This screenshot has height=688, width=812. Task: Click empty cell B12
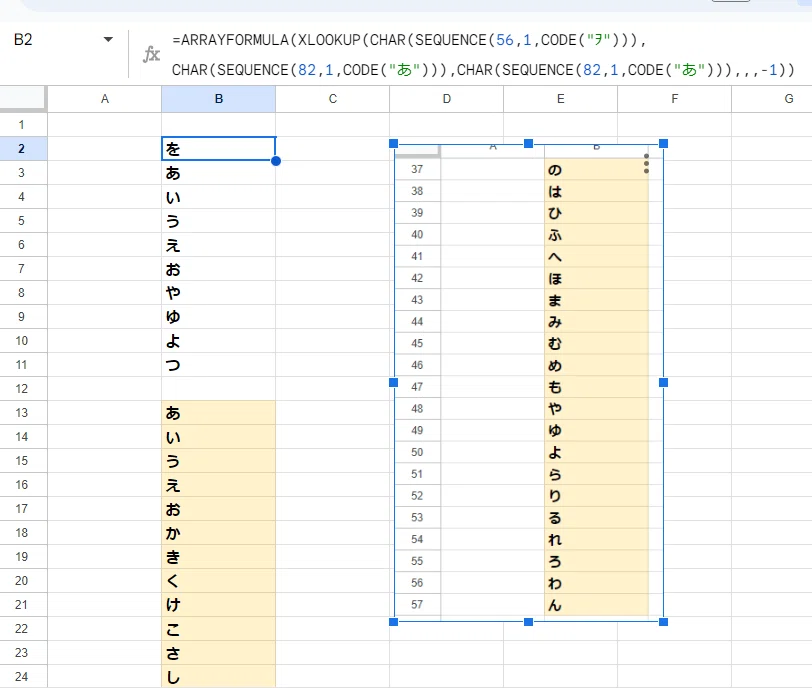[x=219, y=389]
